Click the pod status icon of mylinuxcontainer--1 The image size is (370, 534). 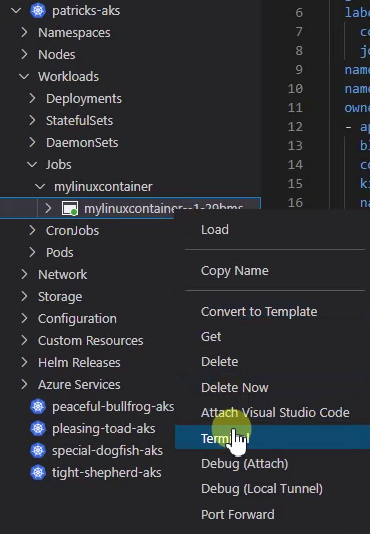coord(70,208)
